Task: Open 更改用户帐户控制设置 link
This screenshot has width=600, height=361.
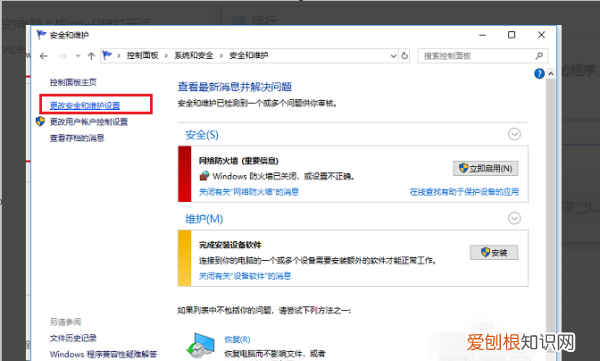Action: point(89,122)
